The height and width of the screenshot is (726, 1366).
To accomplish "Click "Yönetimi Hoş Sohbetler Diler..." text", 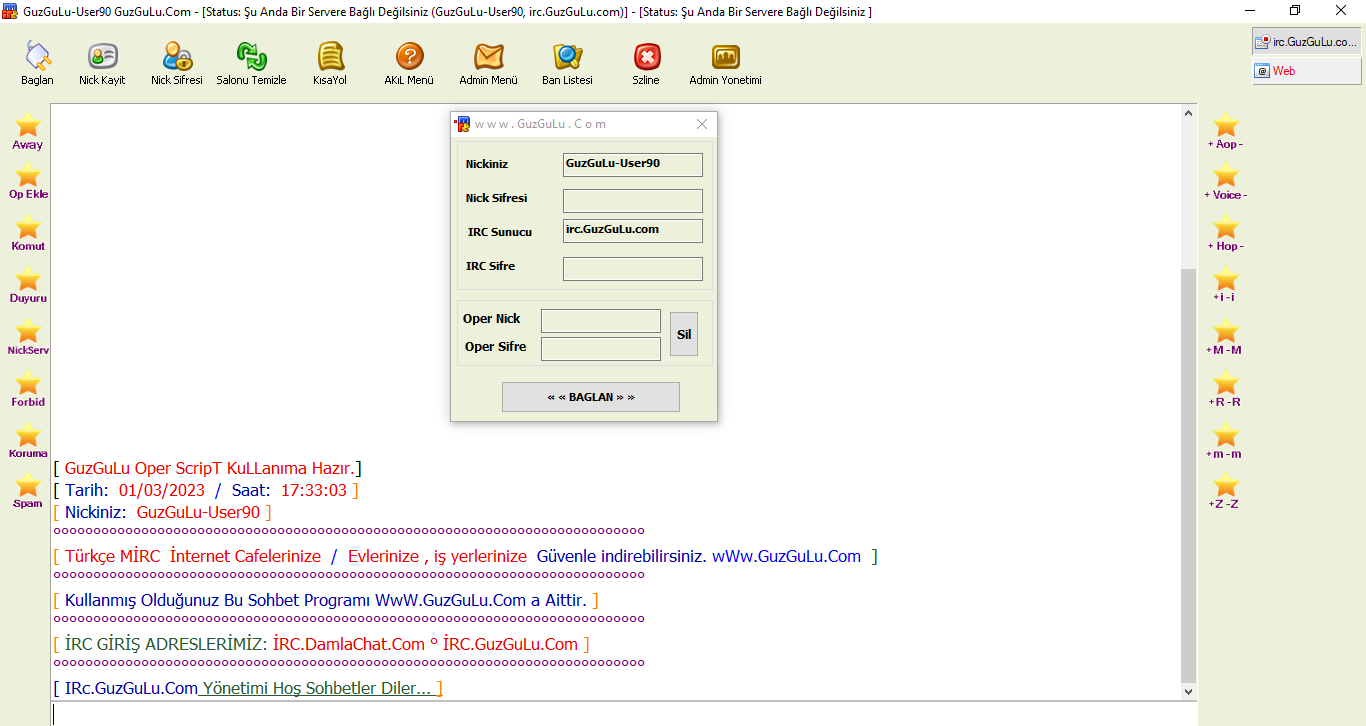I will pos(317,688).
